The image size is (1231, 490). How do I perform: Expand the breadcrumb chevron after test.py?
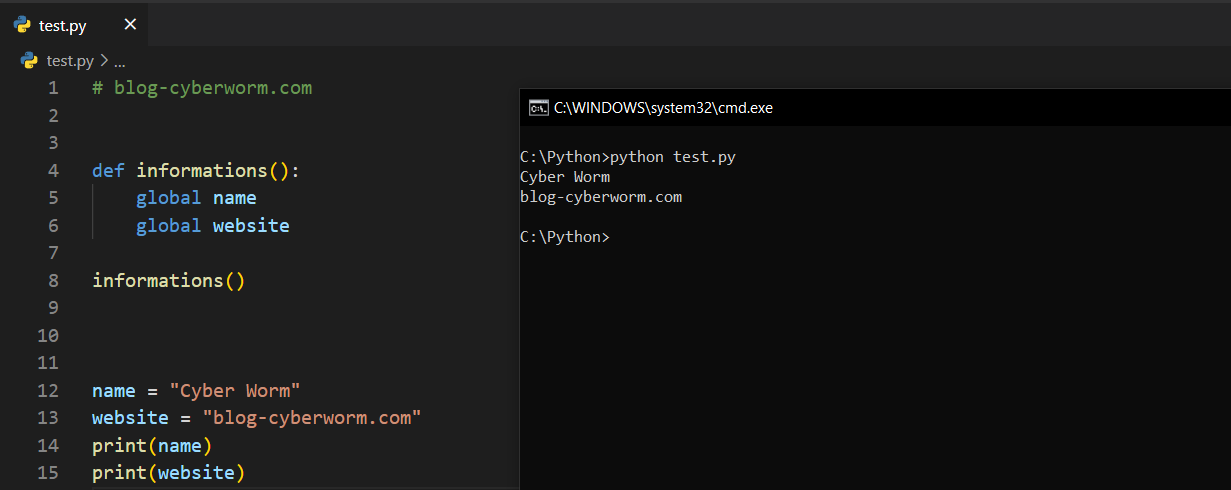(104, 61)
